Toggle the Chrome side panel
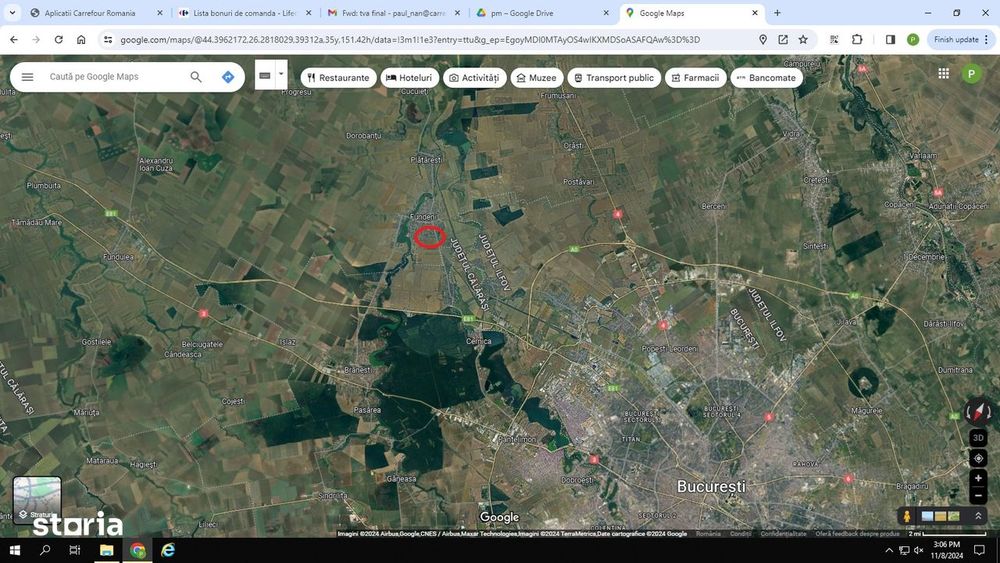 tap(890, 40)
